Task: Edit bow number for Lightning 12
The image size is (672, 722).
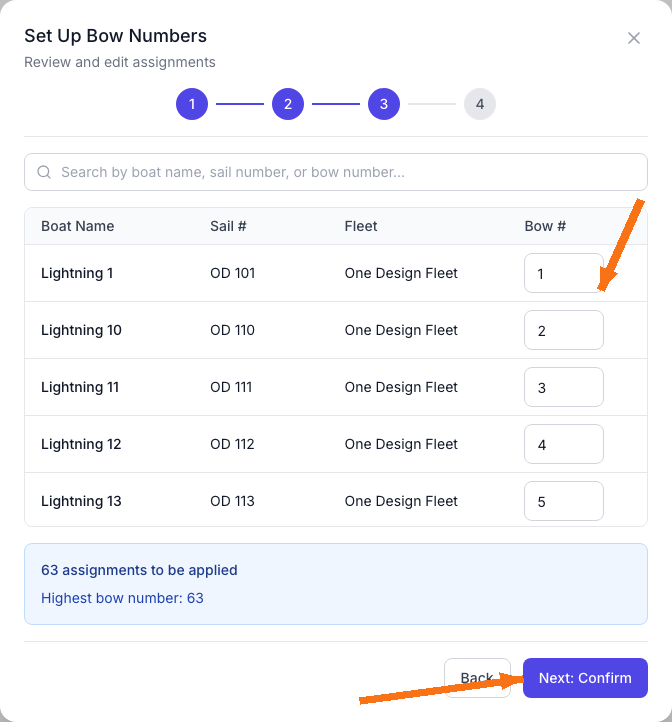Action: (x=563, y=444)
